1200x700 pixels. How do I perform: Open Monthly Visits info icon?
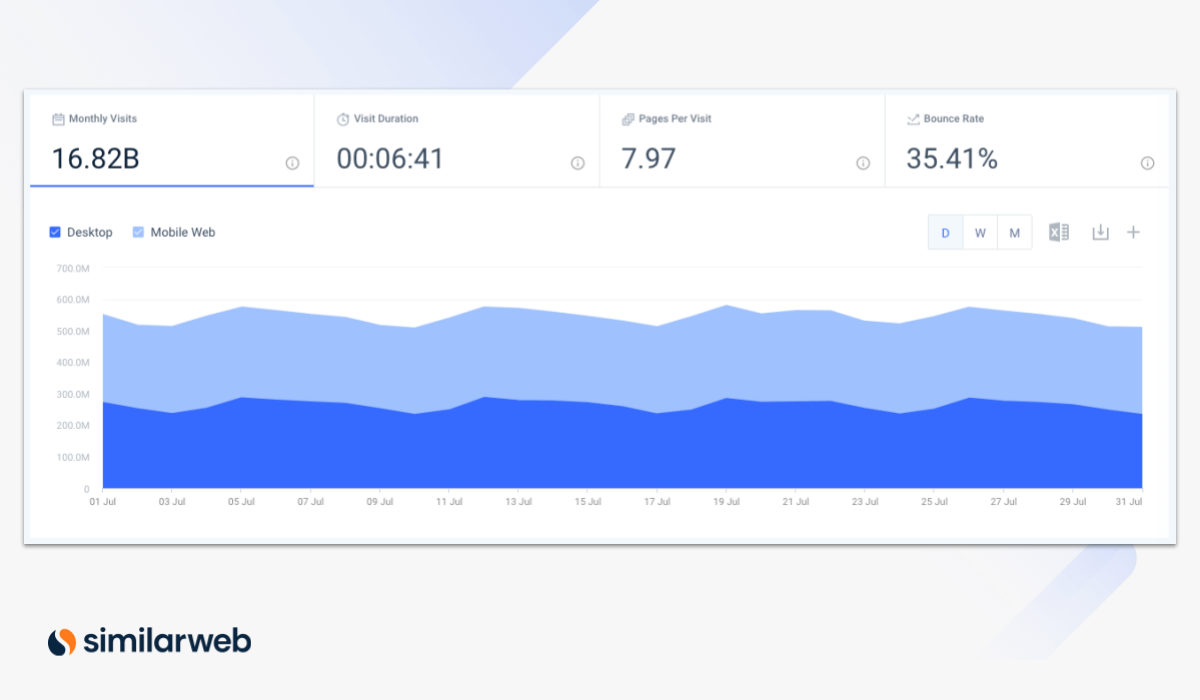pyautogui.click(x=292, y=163)
